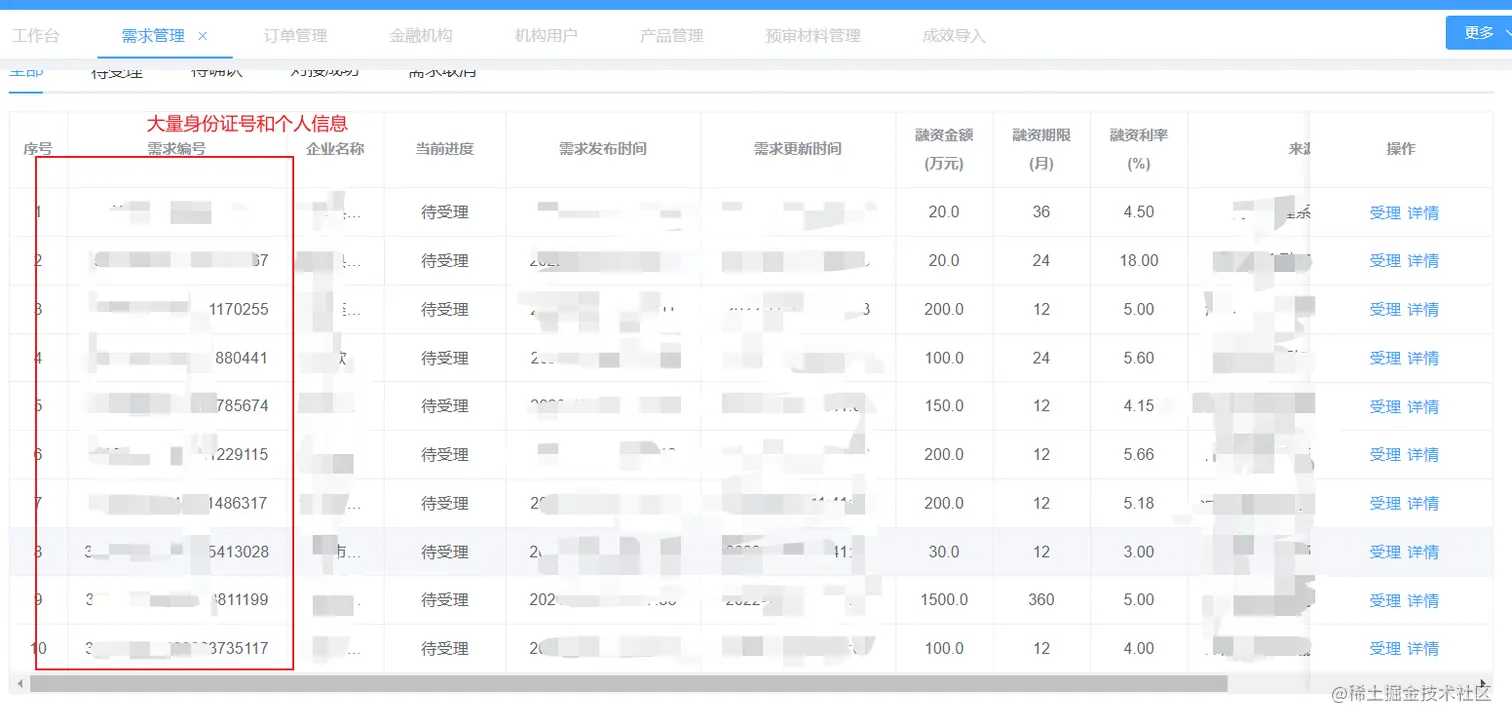Screen dimensions: 1512x724
Task: Select request number ending in 1170255
Action: tap(177, 309)
